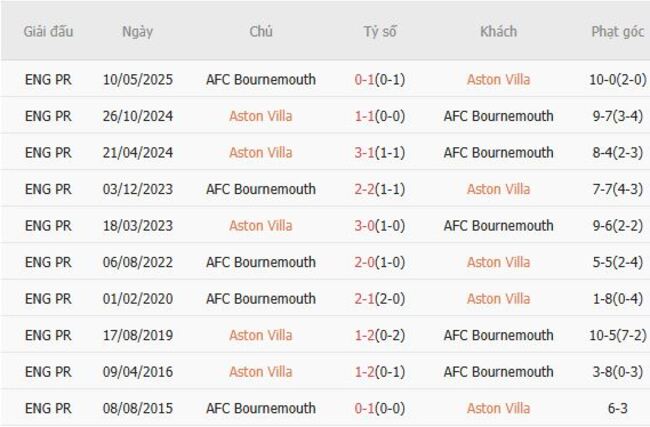Viewport: 650px width, 427px height.
Task: Click the date 06/08/2022
Action: 138,262
